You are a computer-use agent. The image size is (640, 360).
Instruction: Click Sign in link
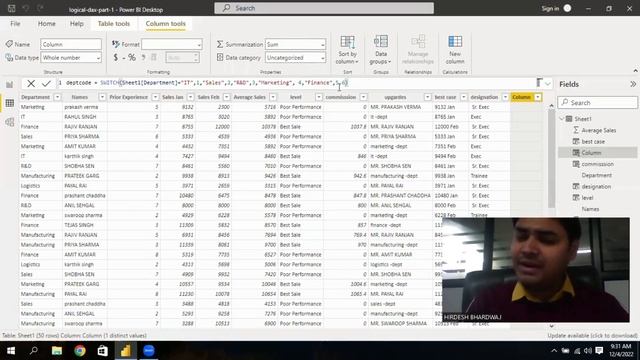click(x=550, y=9)
